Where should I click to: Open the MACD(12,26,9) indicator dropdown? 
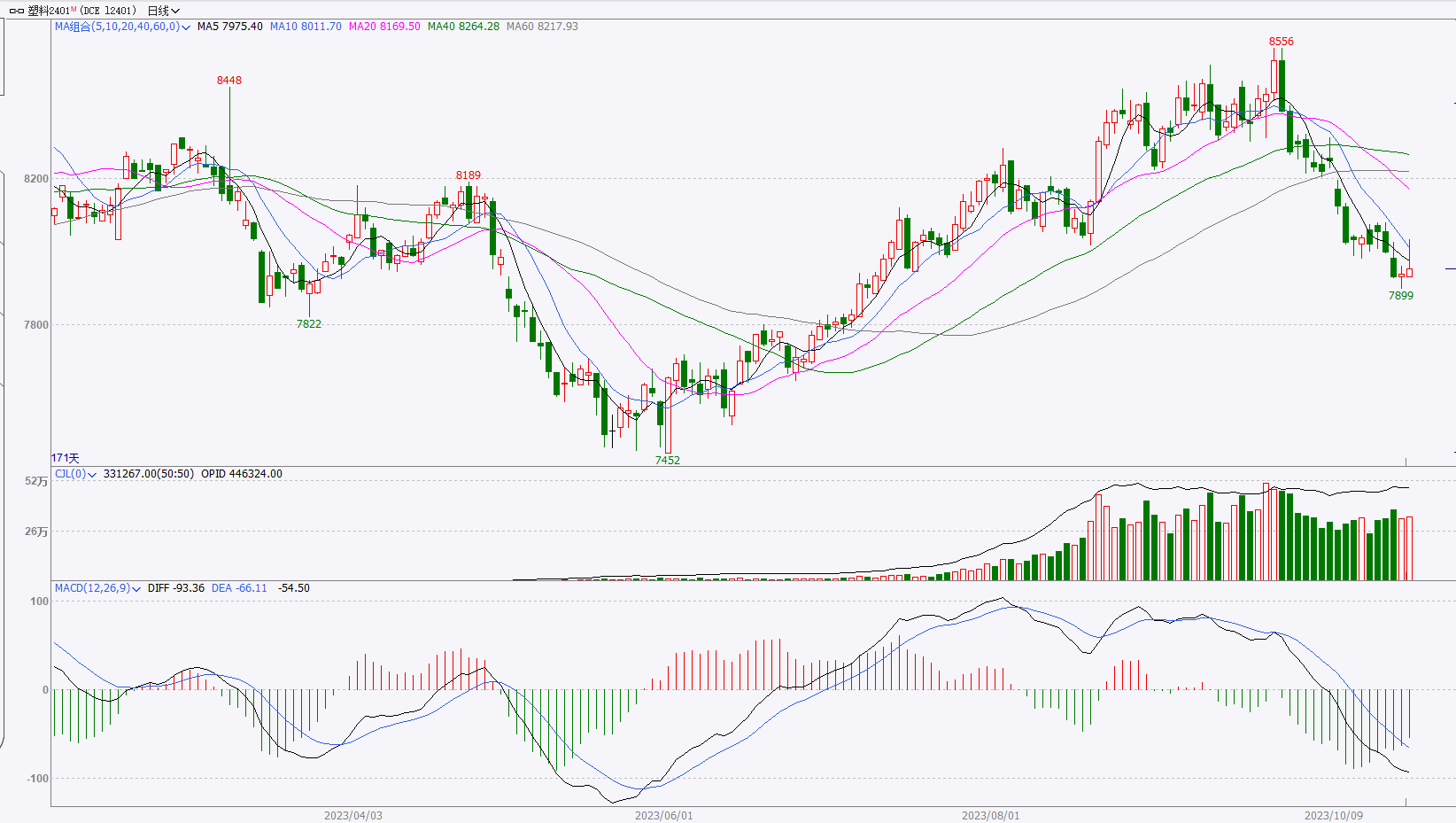click(136, 589)
